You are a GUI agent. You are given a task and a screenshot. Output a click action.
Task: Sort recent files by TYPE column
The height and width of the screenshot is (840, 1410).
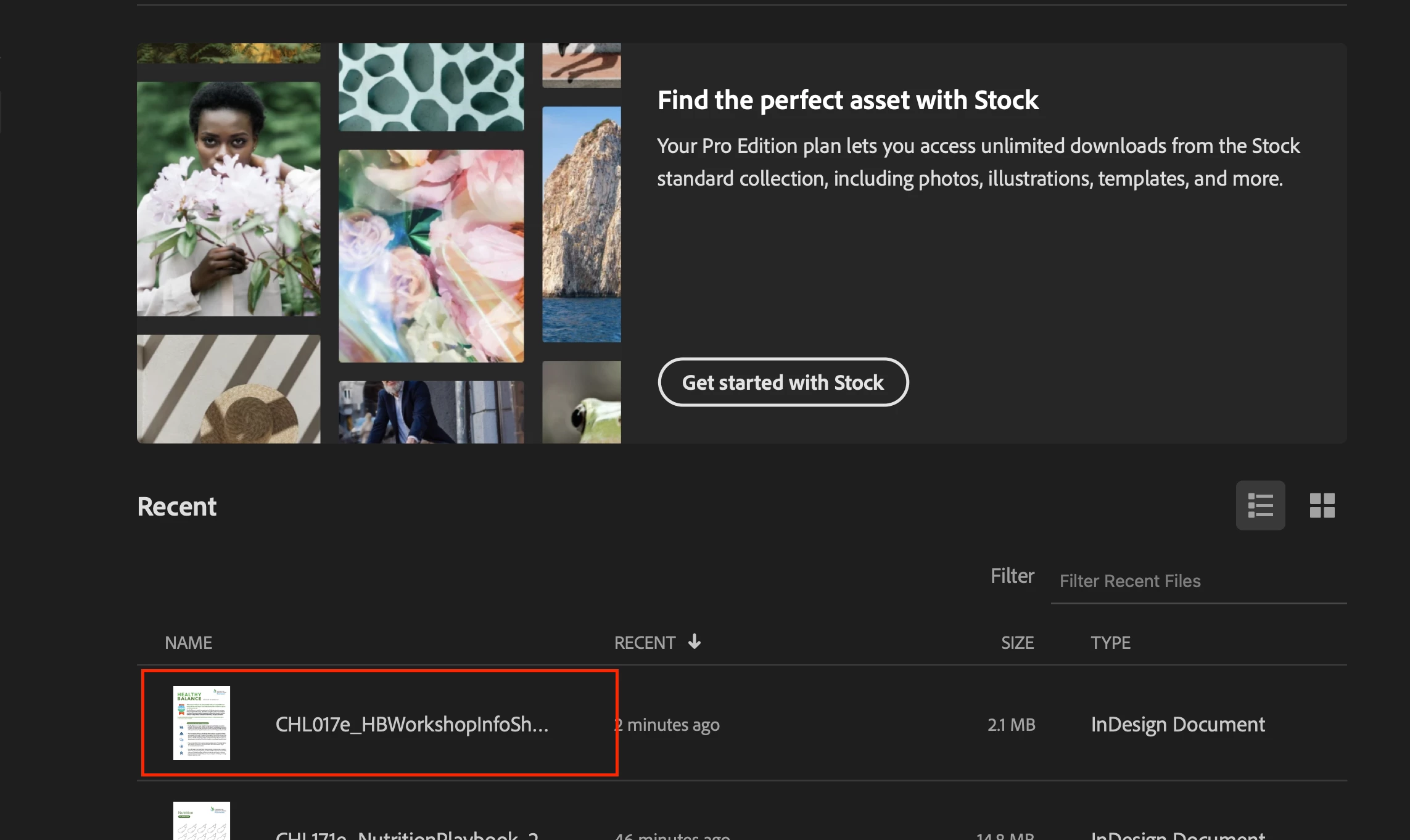[1110, 643]
